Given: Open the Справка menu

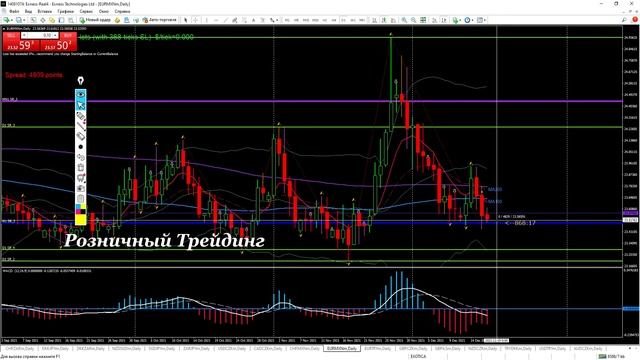Looking at the screenshot, I should 122,11.
